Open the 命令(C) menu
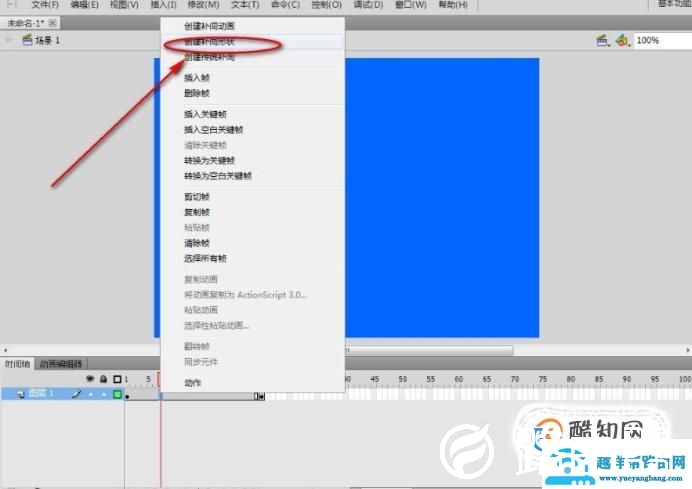The image size is (692, 489). pyautogui.click(x=286, y=5)
